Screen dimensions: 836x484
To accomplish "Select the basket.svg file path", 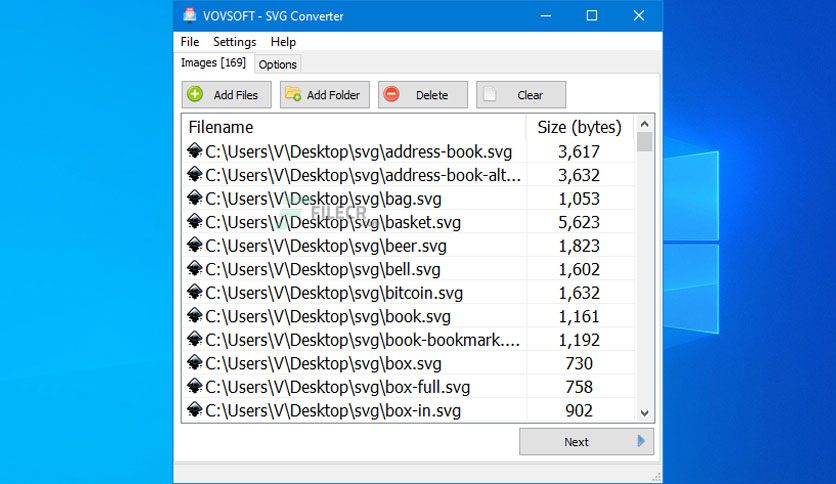I will pos(333,222).
